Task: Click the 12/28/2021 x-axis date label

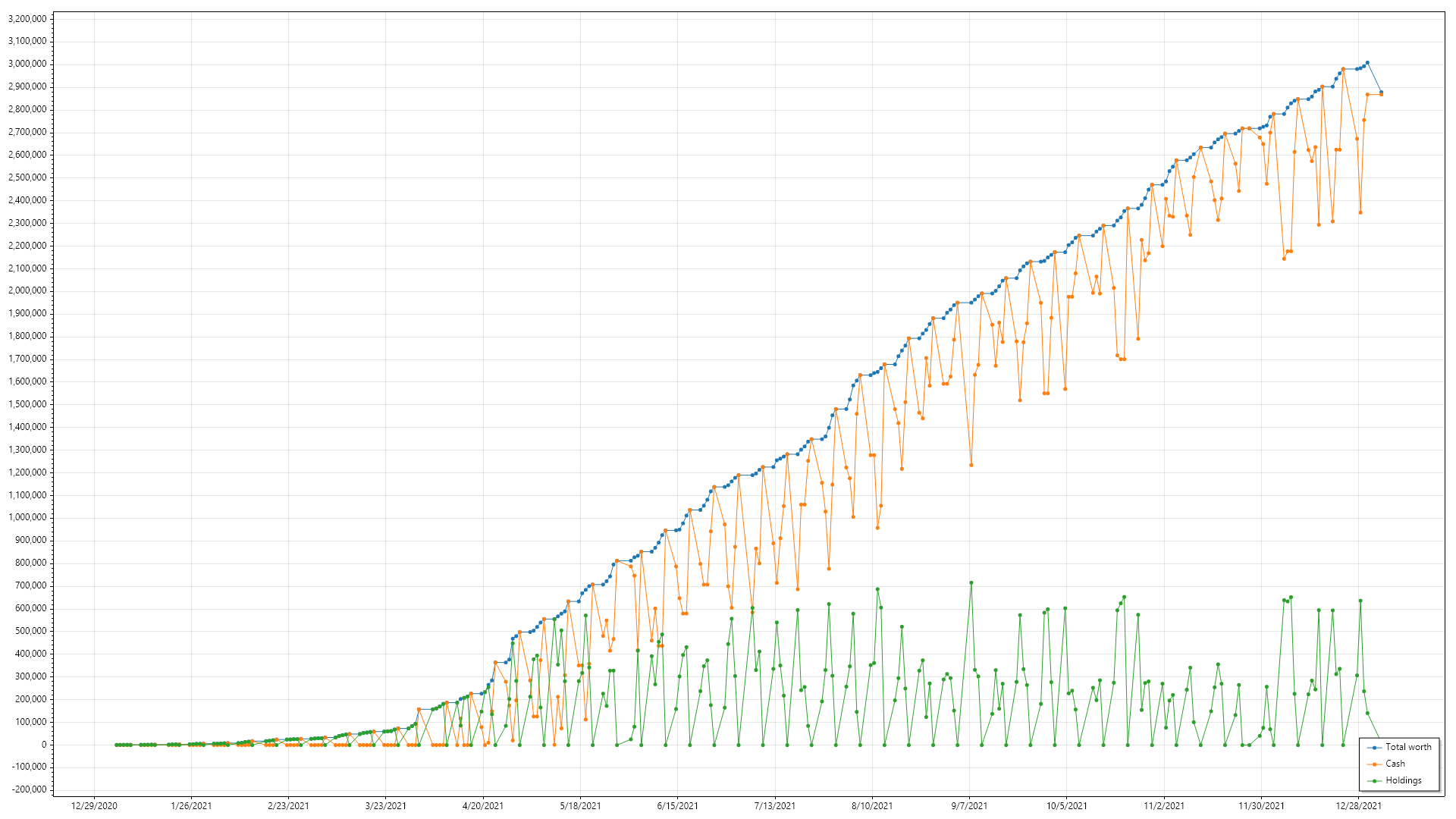Action: (1358, 806)
